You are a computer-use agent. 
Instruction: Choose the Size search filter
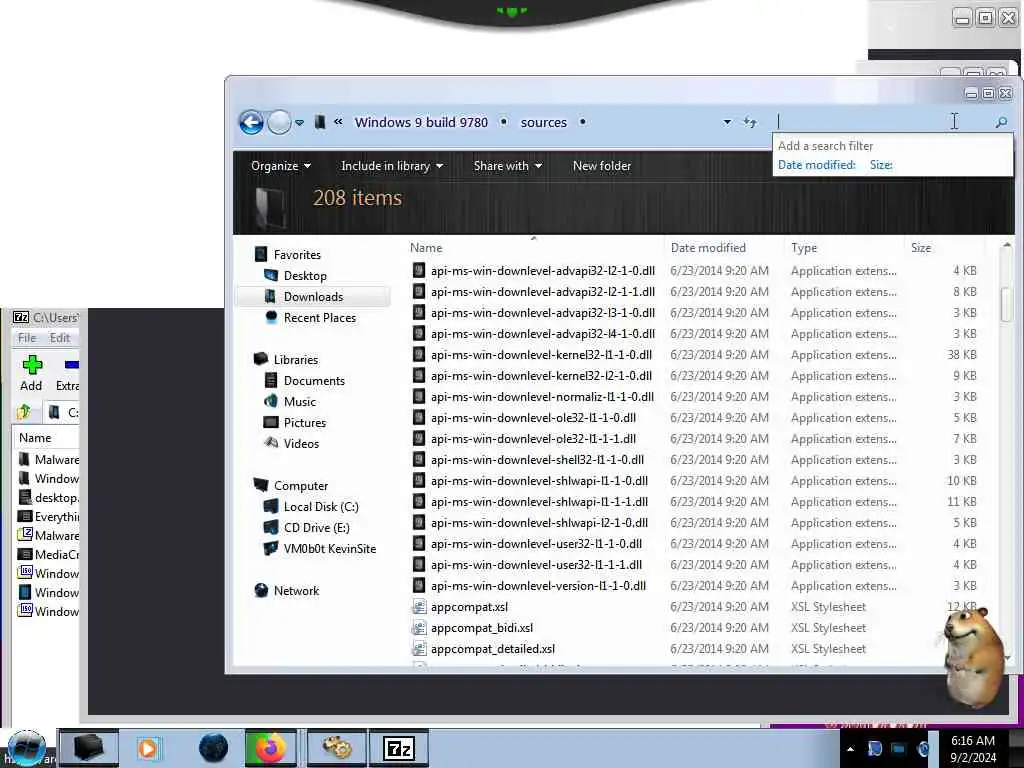point(881,165)
